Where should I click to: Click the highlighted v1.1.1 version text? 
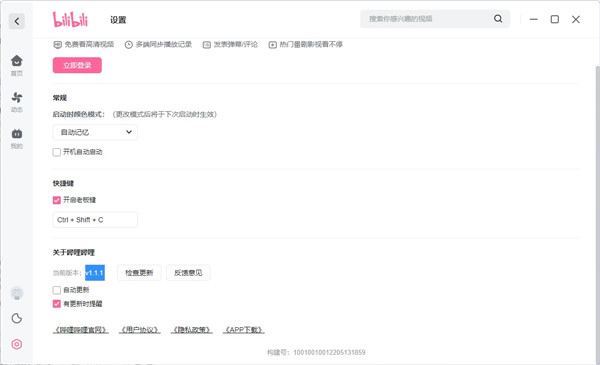[x=95, y=273]
